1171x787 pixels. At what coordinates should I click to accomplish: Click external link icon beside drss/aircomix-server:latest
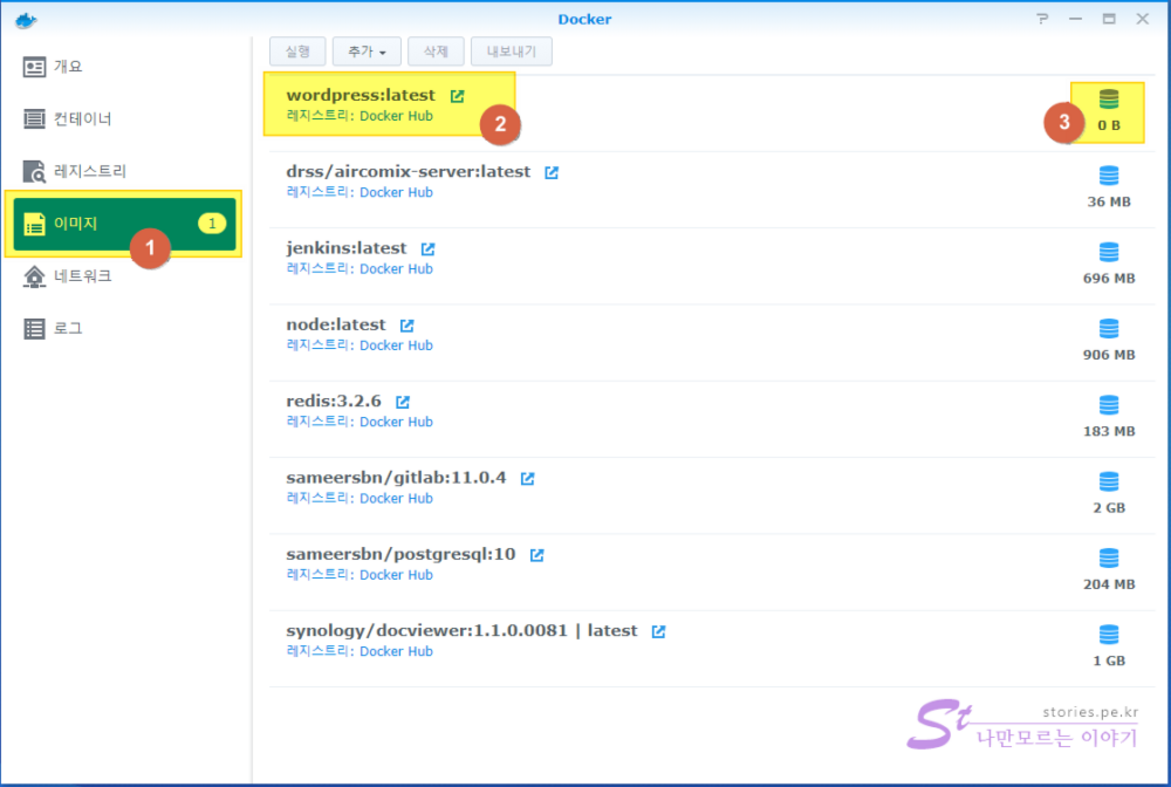coord(551,172)
